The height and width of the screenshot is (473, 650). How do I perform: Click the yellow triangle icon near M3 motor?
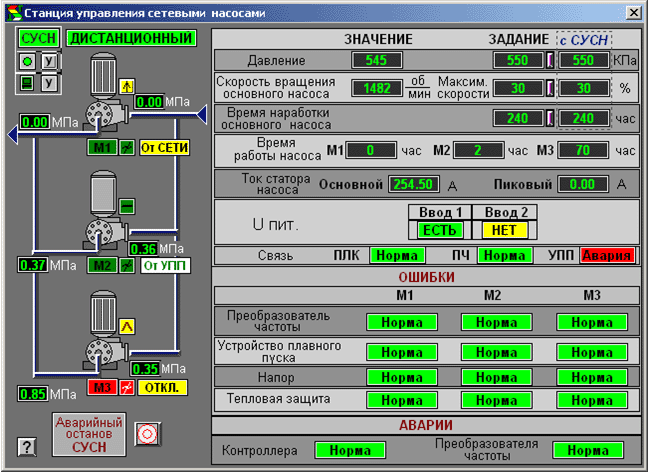(127, 327)
